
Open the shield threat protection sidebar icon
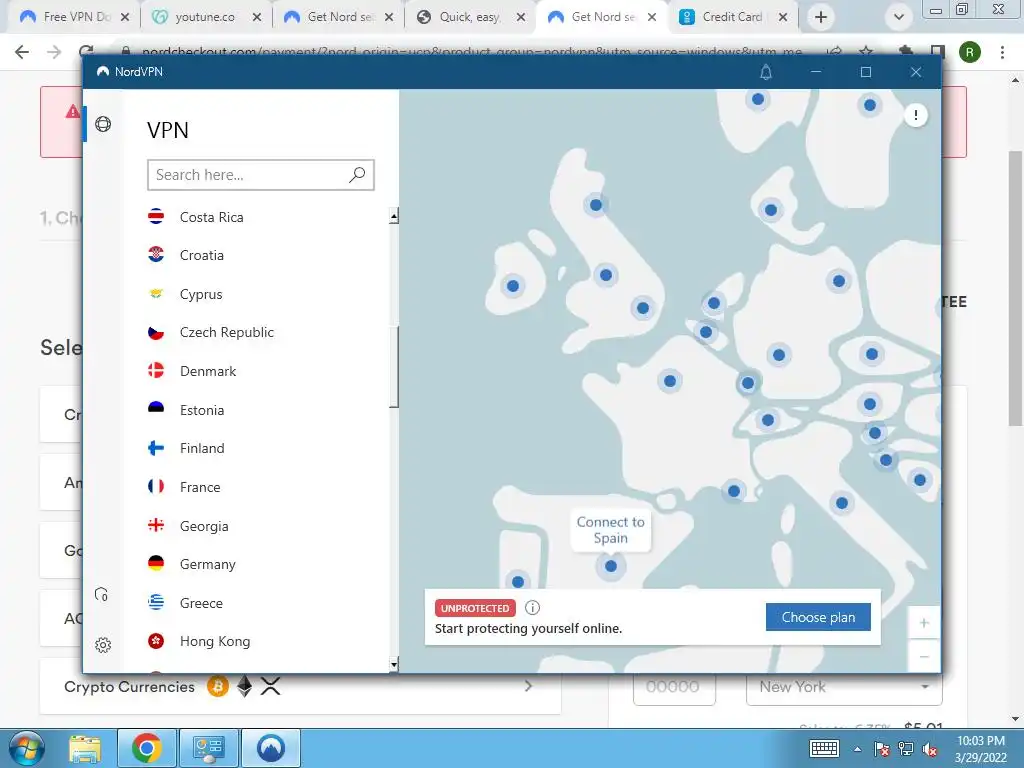pos(102,594)
